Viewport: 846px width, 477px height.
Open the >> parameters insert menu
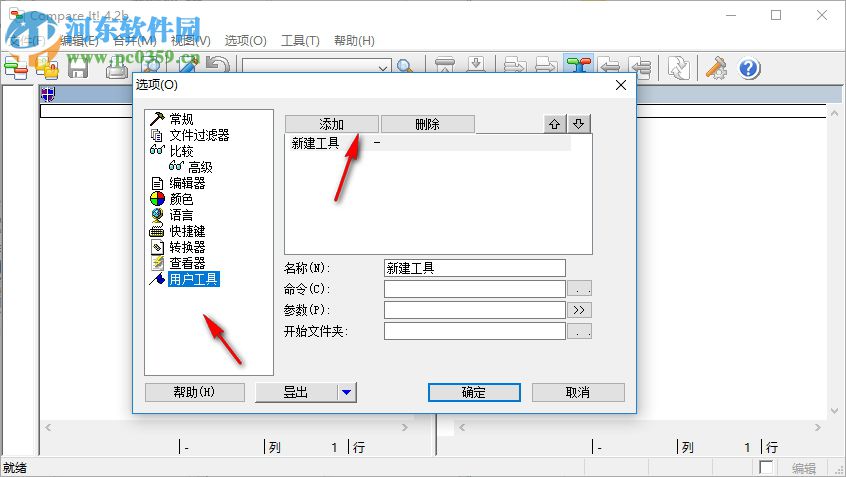point(579,310)
